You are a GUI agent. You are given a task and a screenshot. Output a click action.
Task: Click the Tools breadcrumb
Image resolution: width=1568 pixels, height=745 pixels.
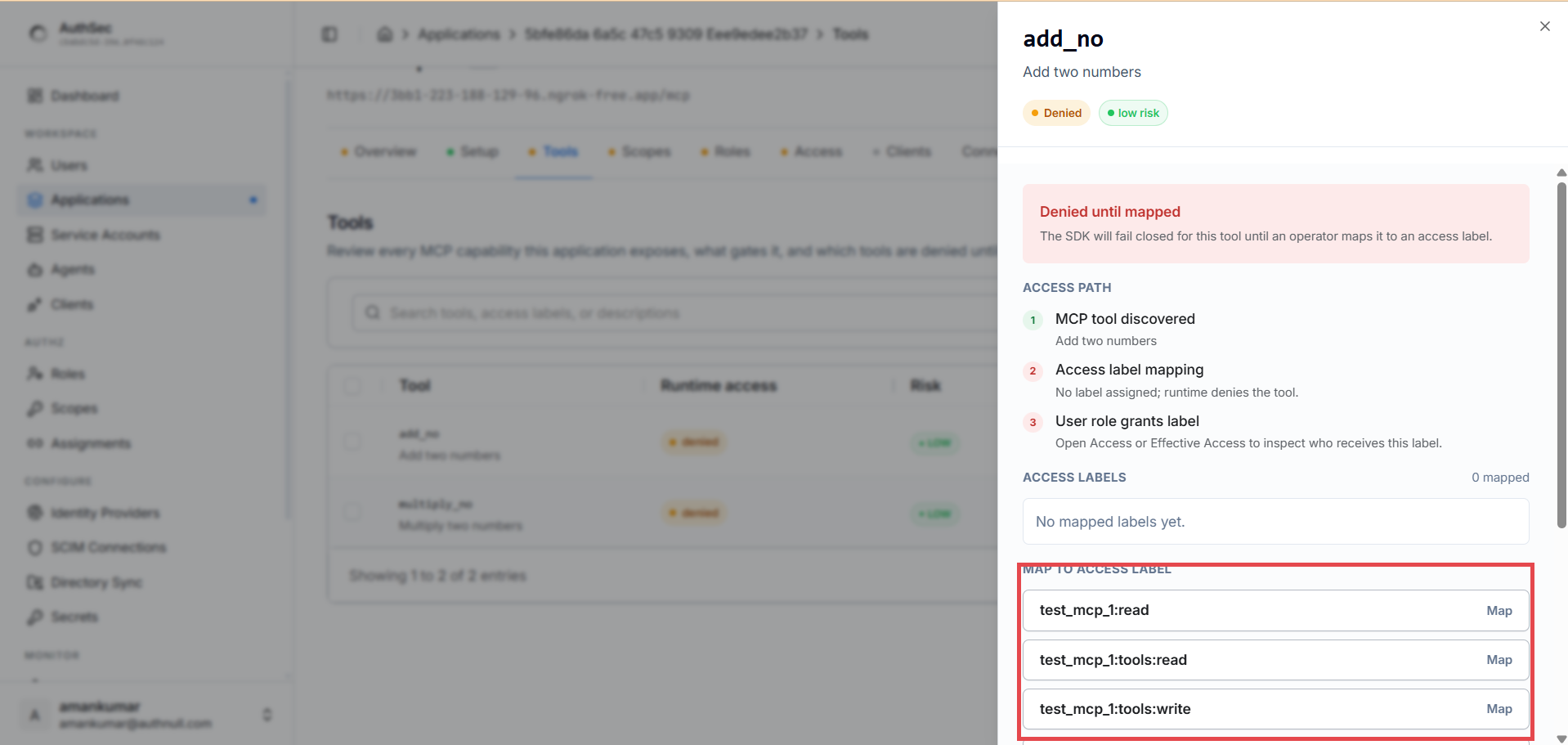click(850, 34)
